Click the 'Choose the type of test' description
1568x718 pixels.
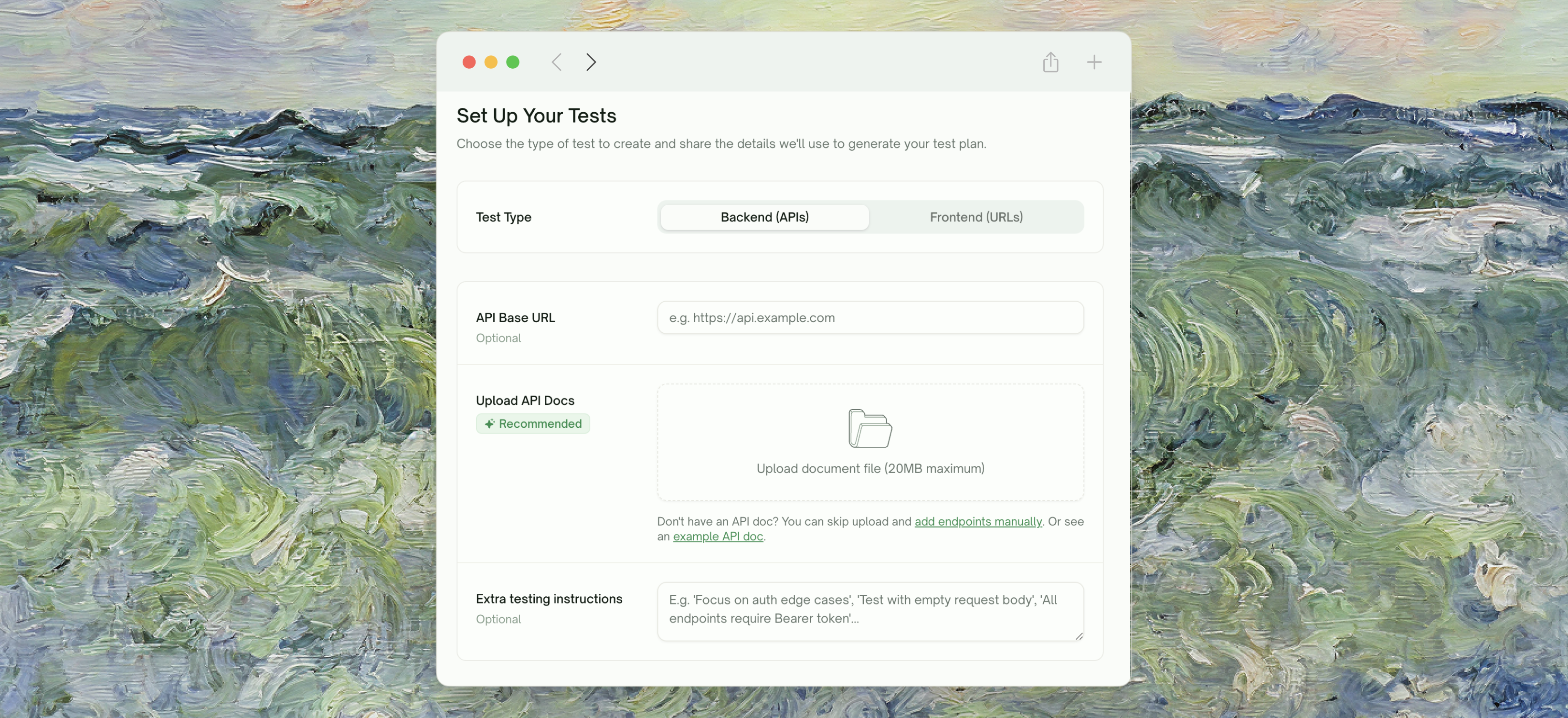tap(721, 144)
